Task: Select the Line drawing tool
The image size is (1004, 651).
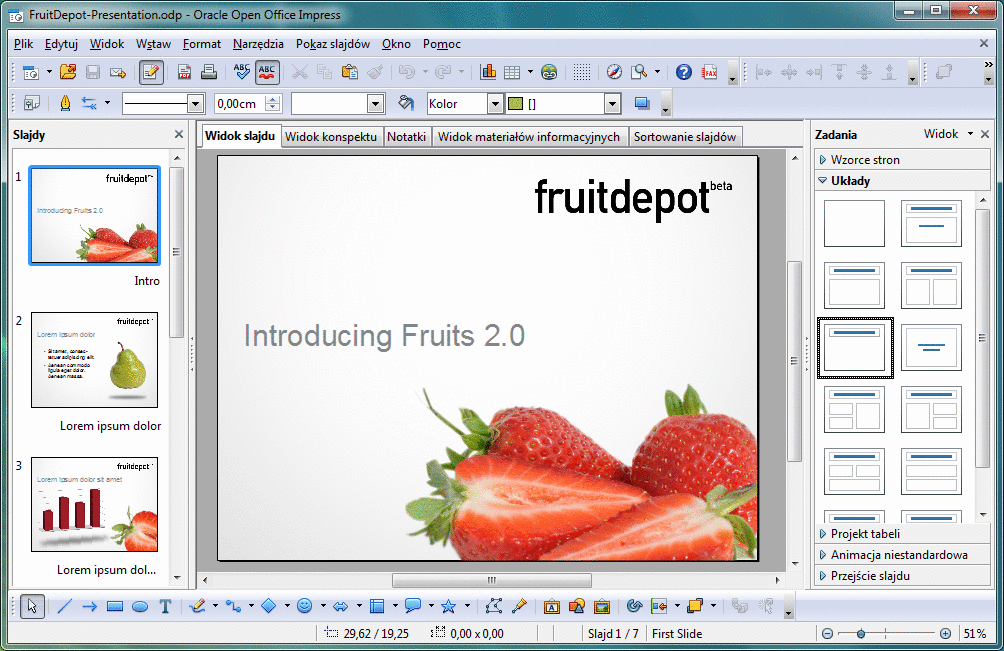Action: point(65,606)
